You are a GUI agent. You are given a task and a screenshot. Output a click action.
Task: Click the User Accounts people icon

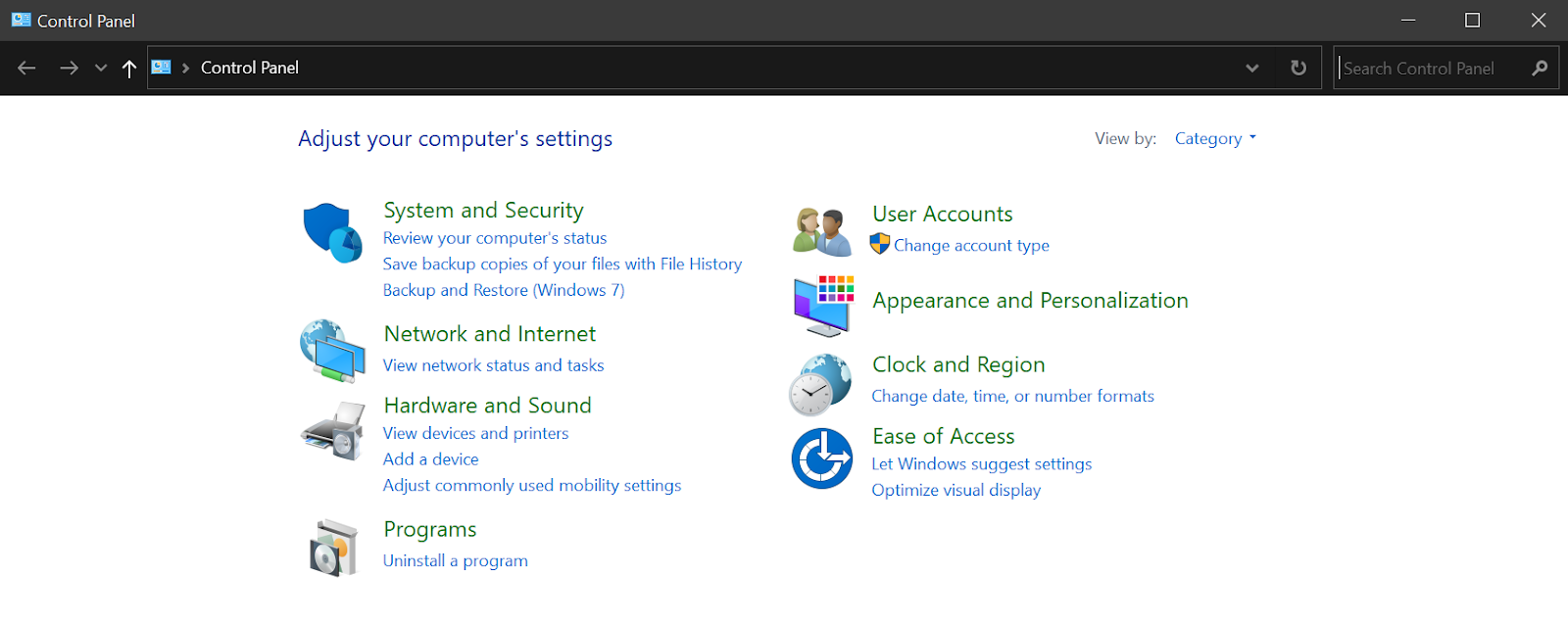pos(822,232)
